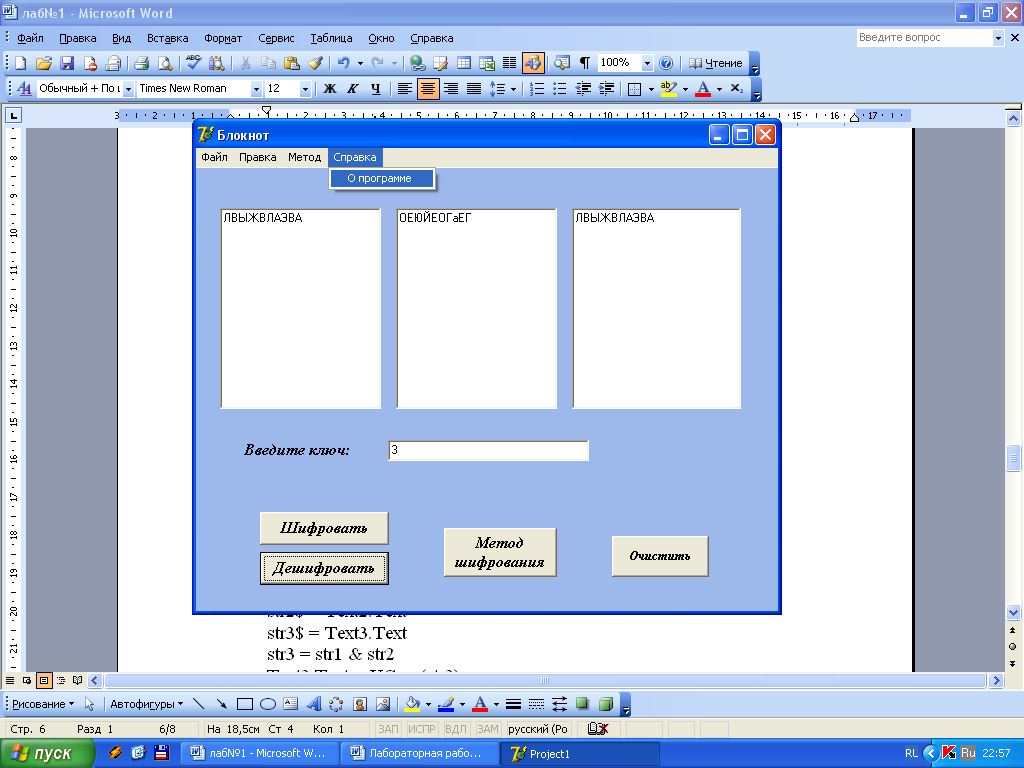The image size is (1024, 768).
Task: Align text to the left
Action: point(405,89)
